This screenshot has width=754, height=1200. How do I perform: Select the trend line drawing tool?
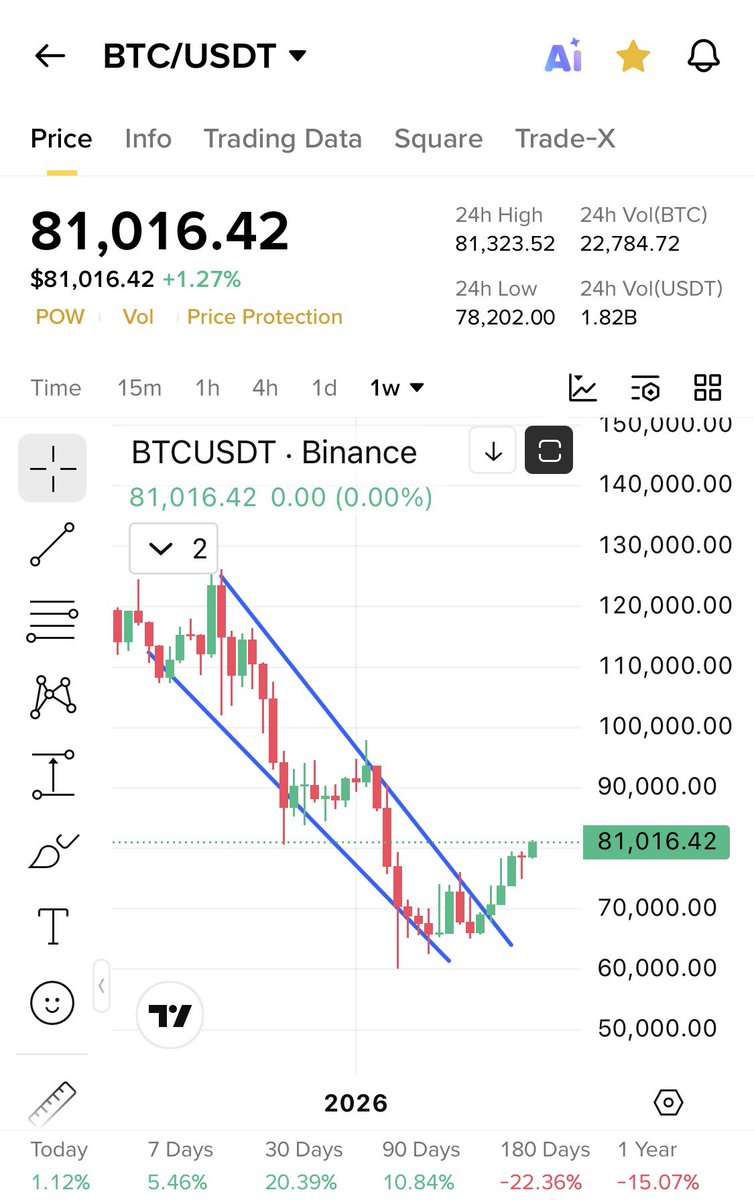pos(52,545)
